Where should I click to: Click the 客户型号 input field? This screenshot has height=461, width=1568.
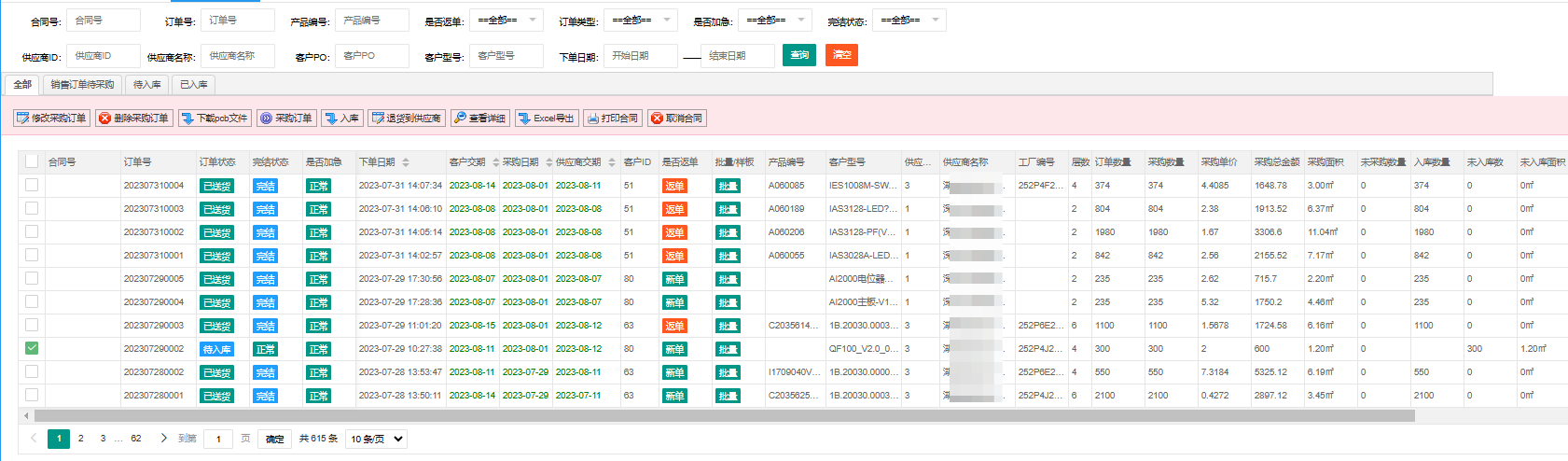506,56
